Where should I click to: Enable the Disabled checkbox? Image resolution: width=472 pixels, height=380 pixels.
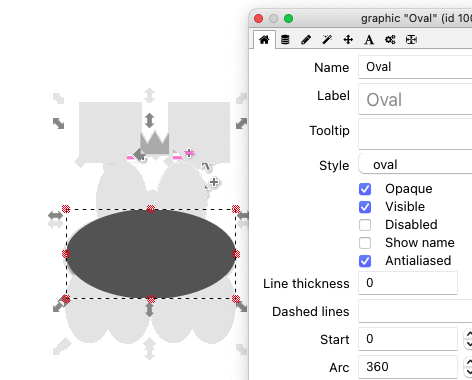(365, 225)
